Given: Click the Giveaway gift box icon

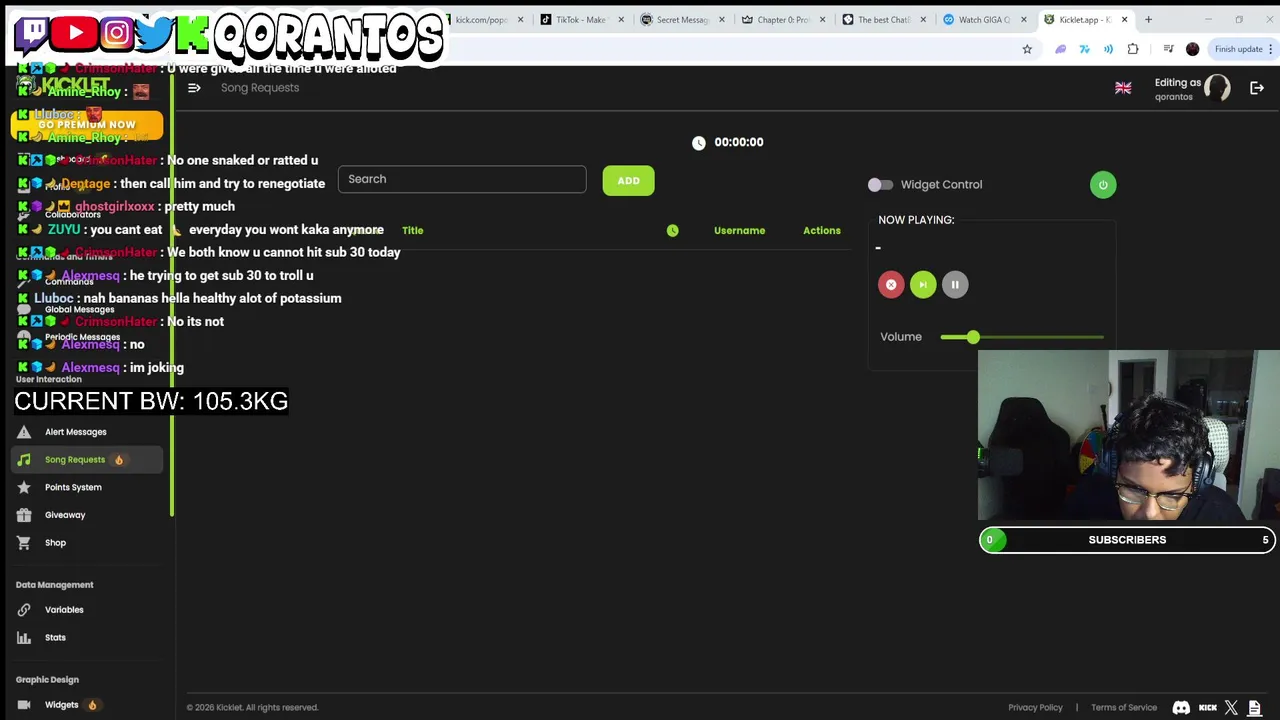Looking at the screenshot, I should 24,515.
